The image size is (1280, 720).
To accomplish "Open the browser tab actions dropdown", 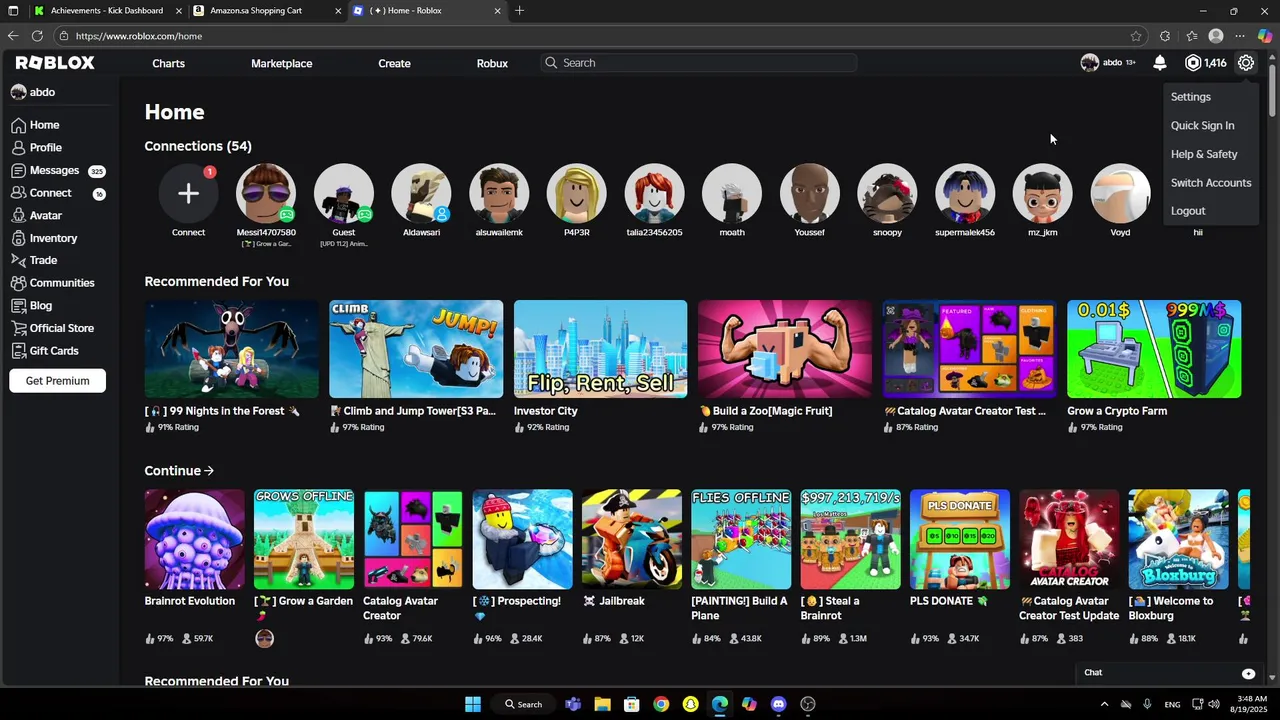I will coord(13,11).
